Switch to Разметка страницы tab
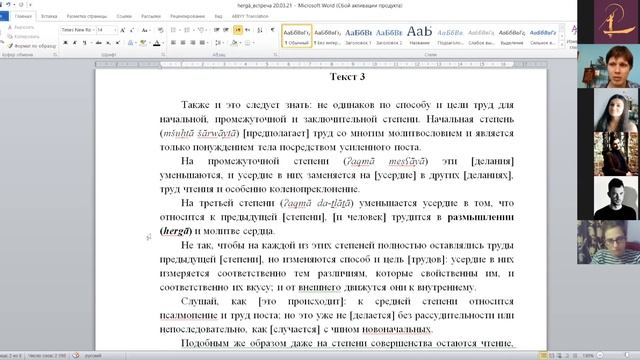The height and width of the screenshot is (360, 640). (87, 16)
